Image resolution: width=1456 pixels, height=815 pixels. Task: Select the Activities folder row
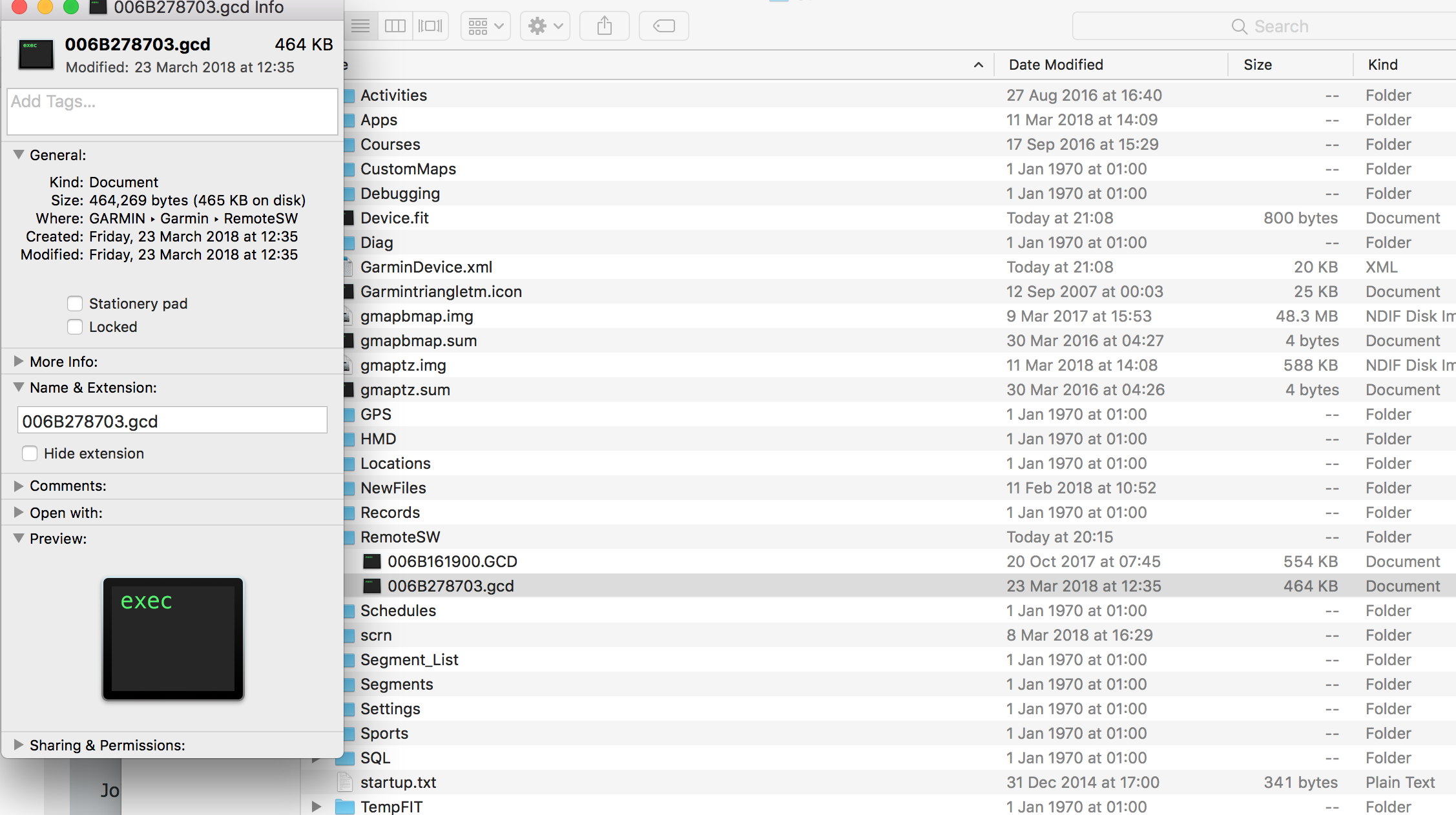pyautogui.click(x=900, y=95)
